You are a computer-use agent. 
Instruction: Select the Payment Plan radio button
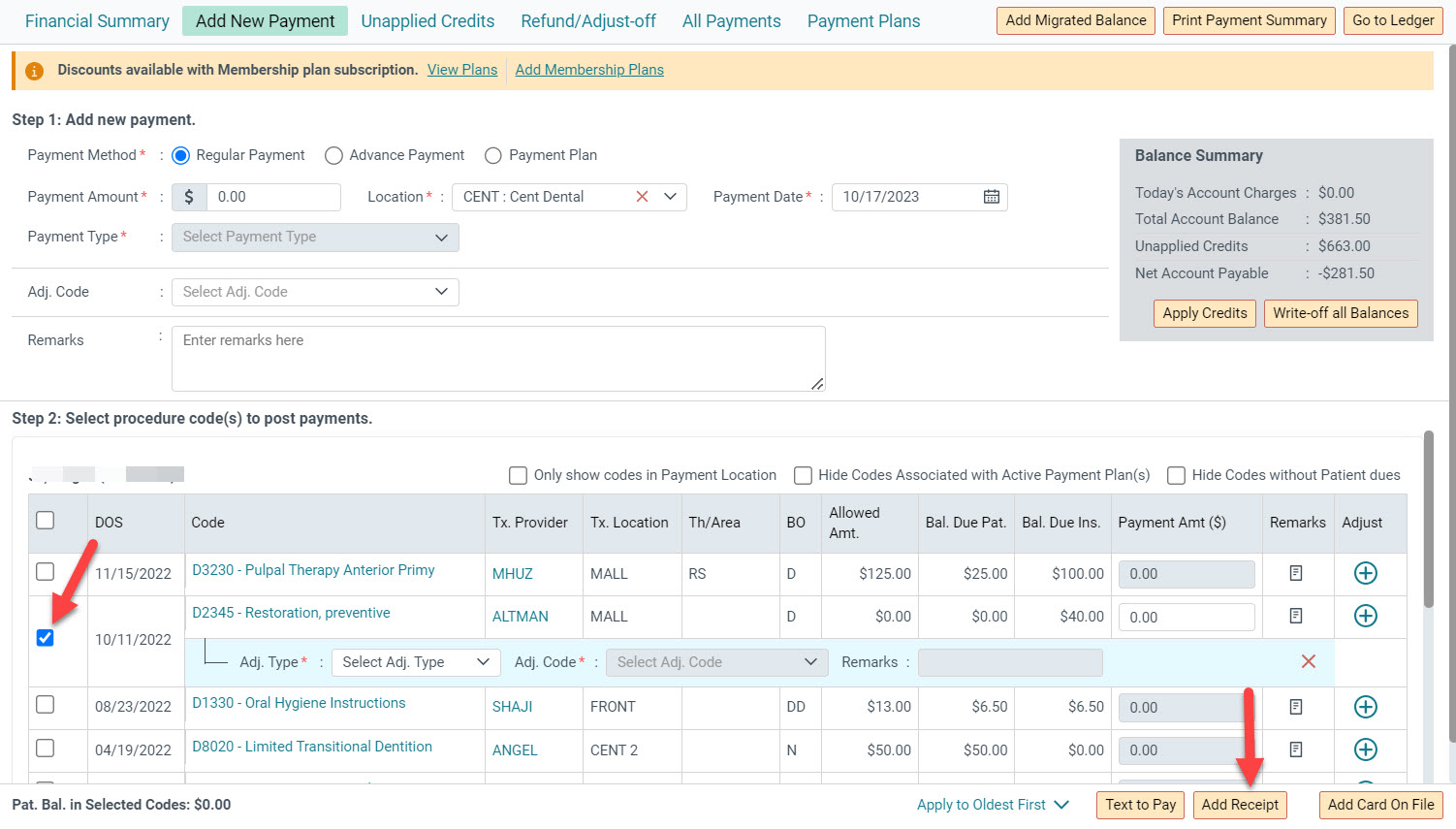[x=493, y=155]
